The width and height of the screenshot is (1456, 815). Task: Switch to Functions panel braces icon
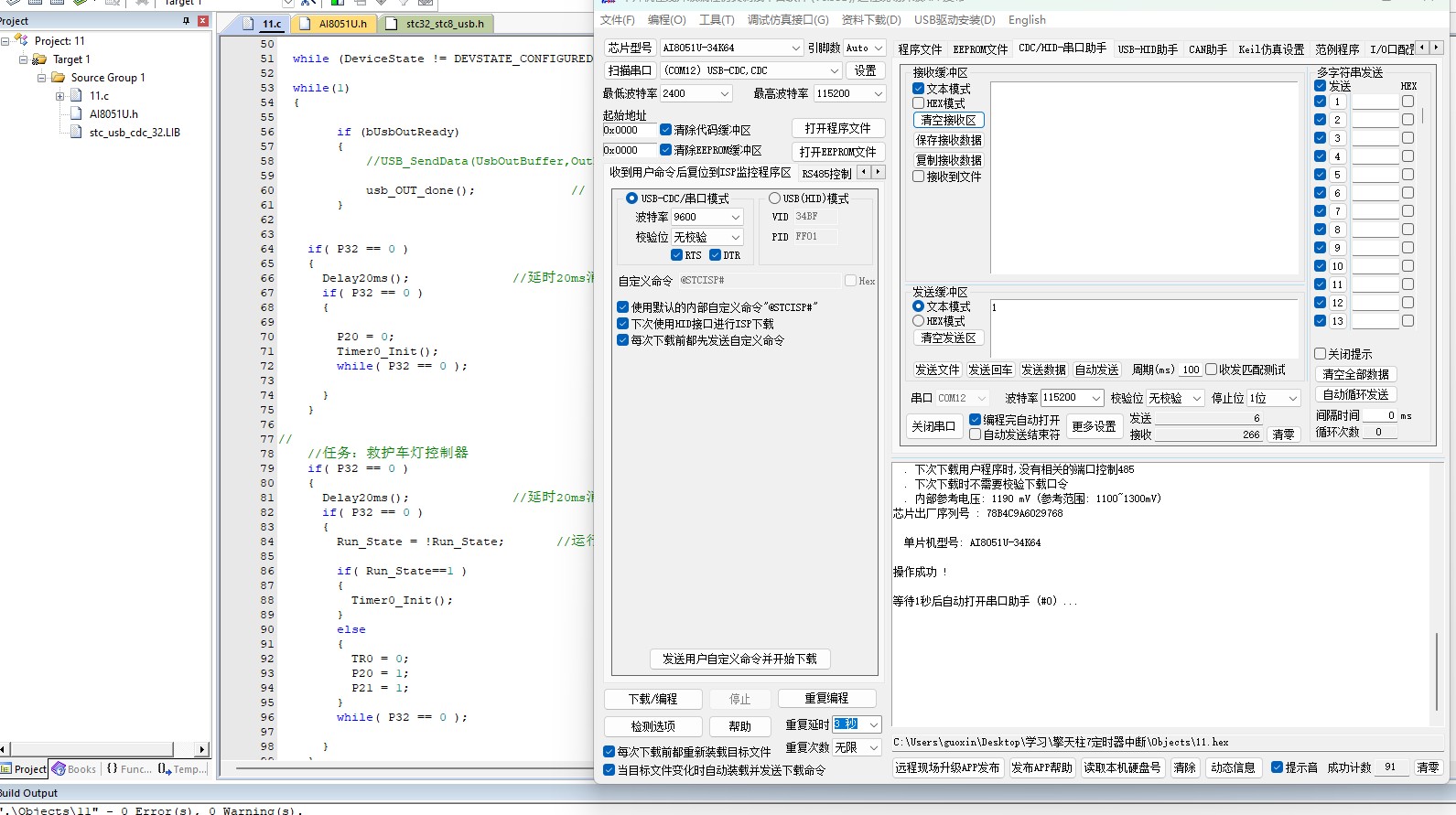coord(112,769)
